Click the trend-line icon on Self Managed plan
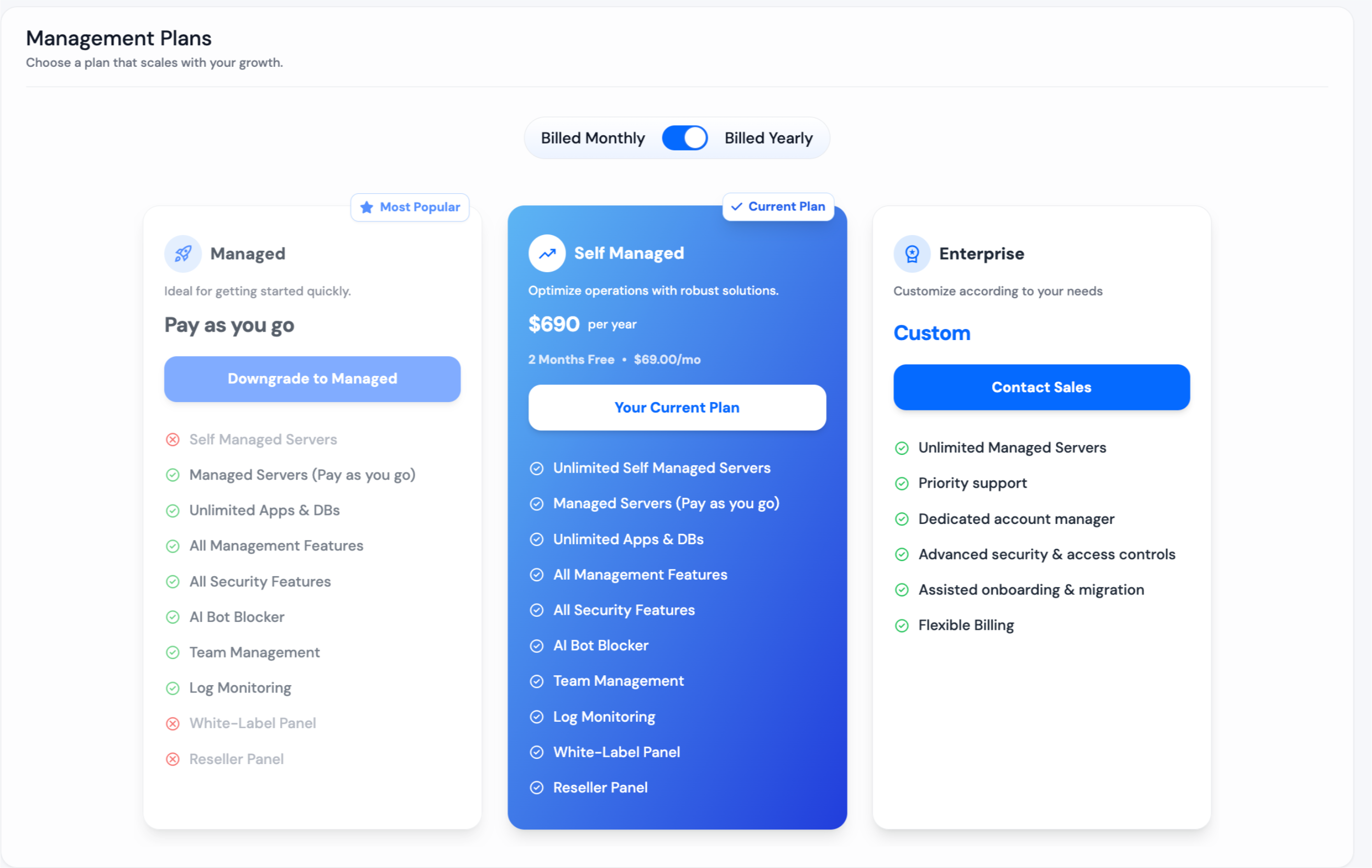 pyautogui.click(x=547, y=253)
